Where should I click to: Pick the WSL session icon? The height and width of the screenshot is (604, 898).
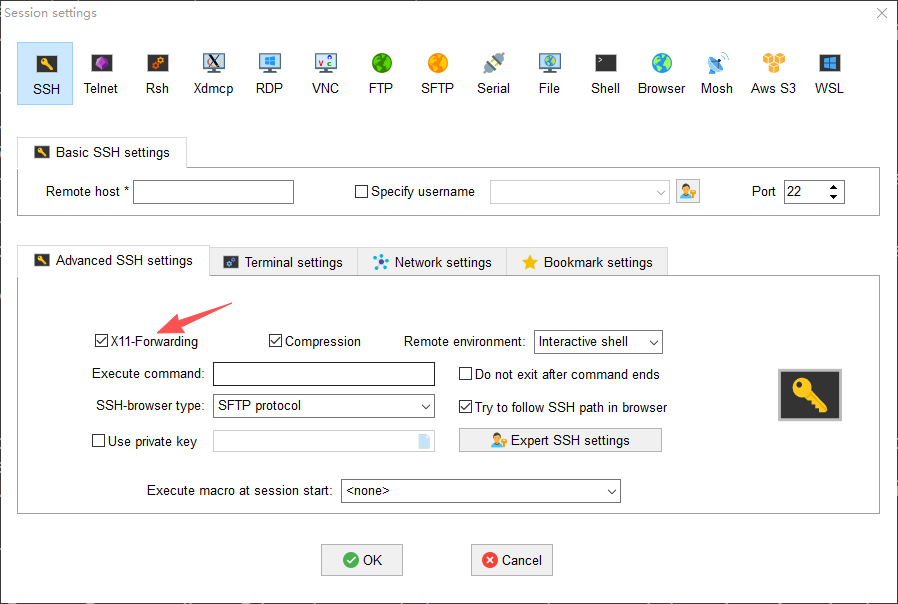tap(829, 73)
